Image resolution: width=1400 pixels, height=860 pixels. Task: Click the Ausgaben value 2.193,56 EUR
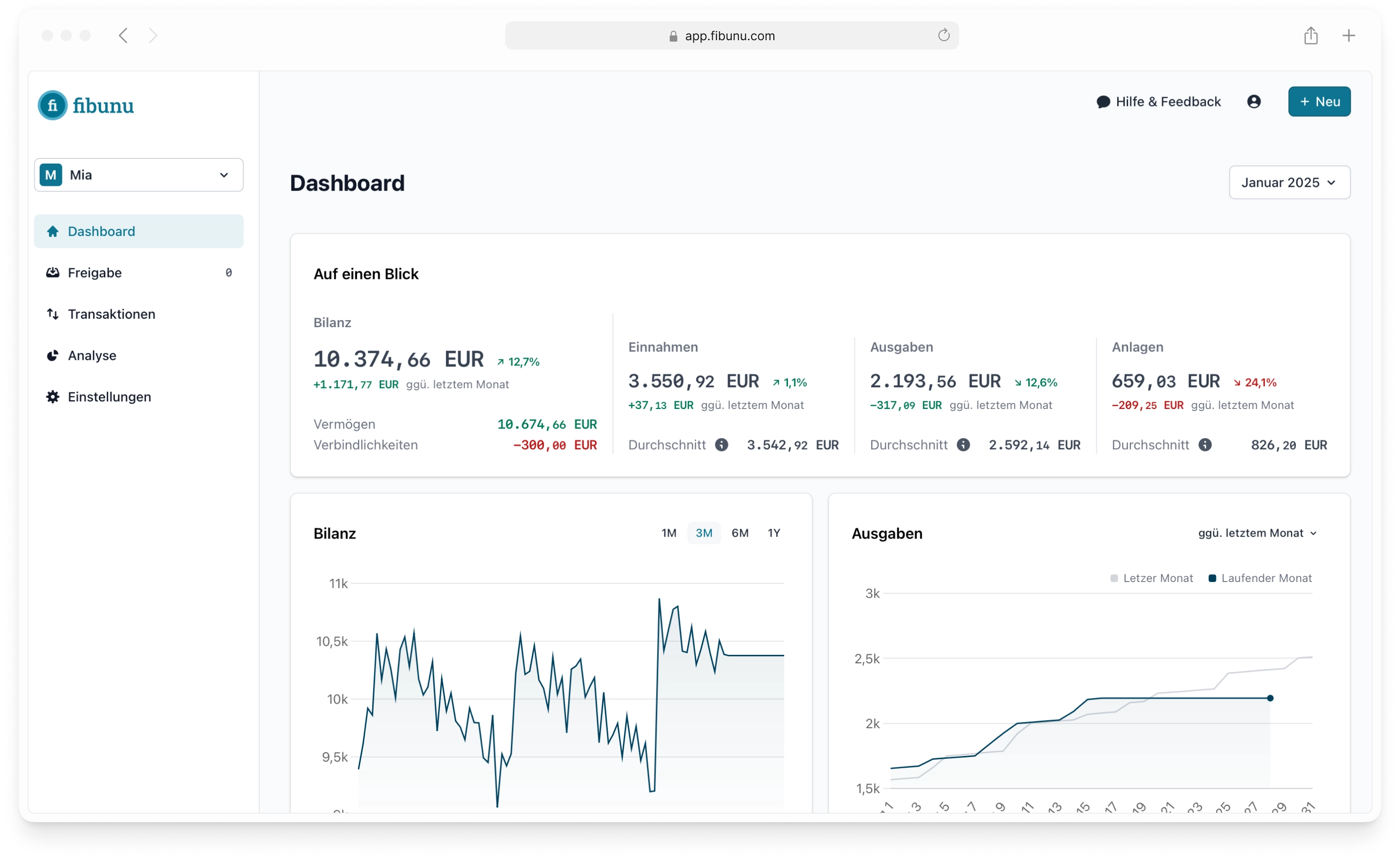[936, 382]
